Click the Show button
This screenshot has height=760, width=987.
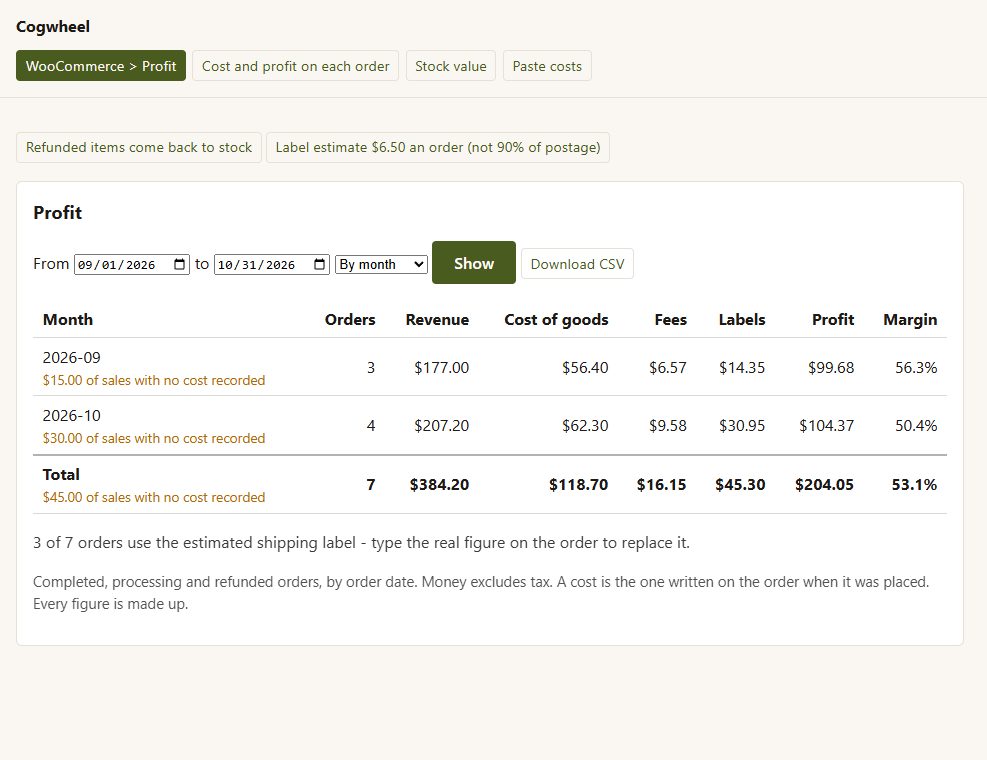[474, 263]
